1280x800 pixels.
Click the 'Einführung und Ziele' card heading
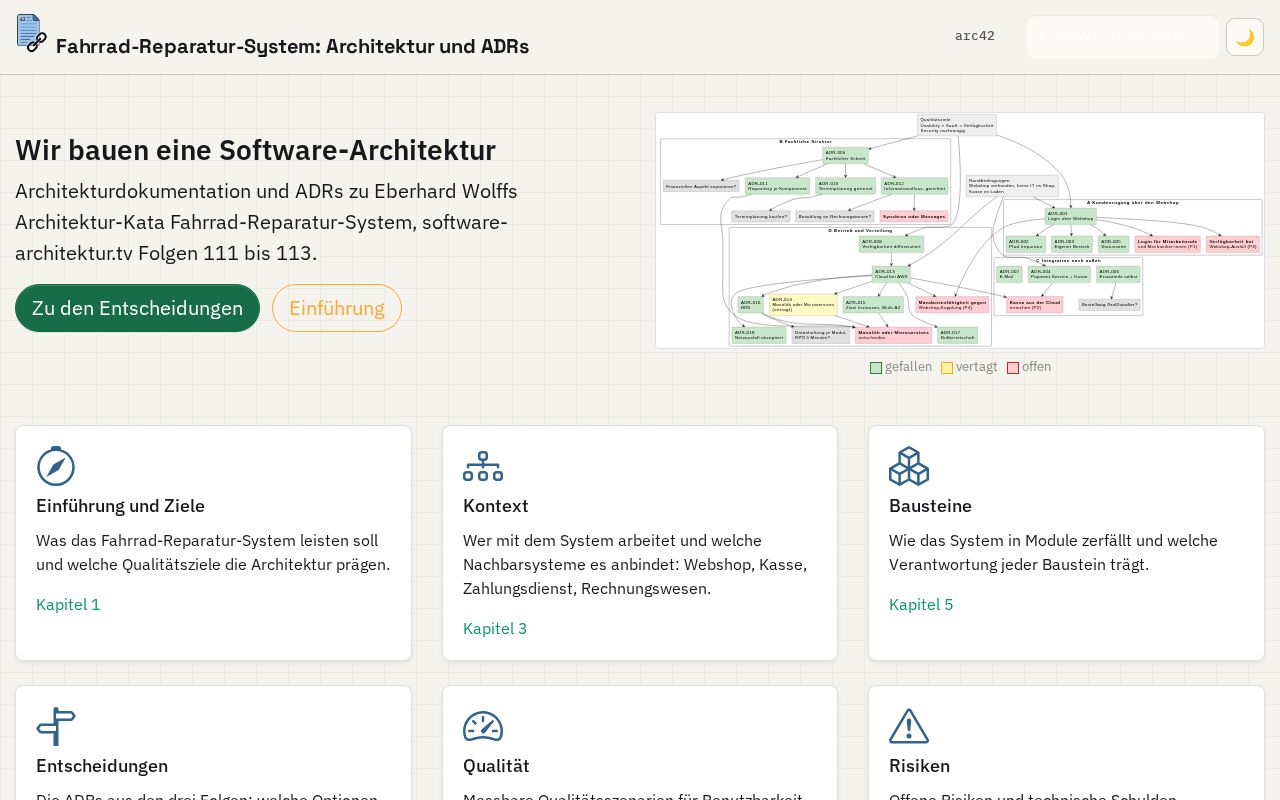[x=120, y=506]
